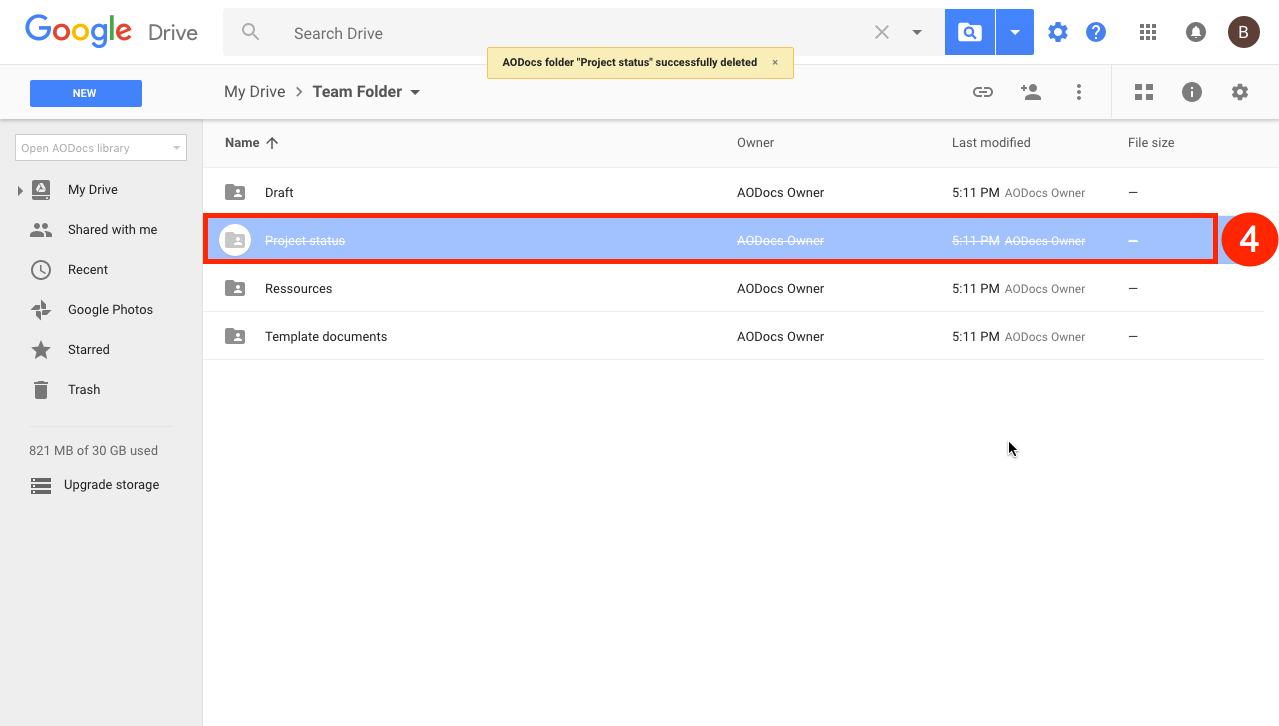Click the Google Photos pinwheel icon

click(41, 310)
